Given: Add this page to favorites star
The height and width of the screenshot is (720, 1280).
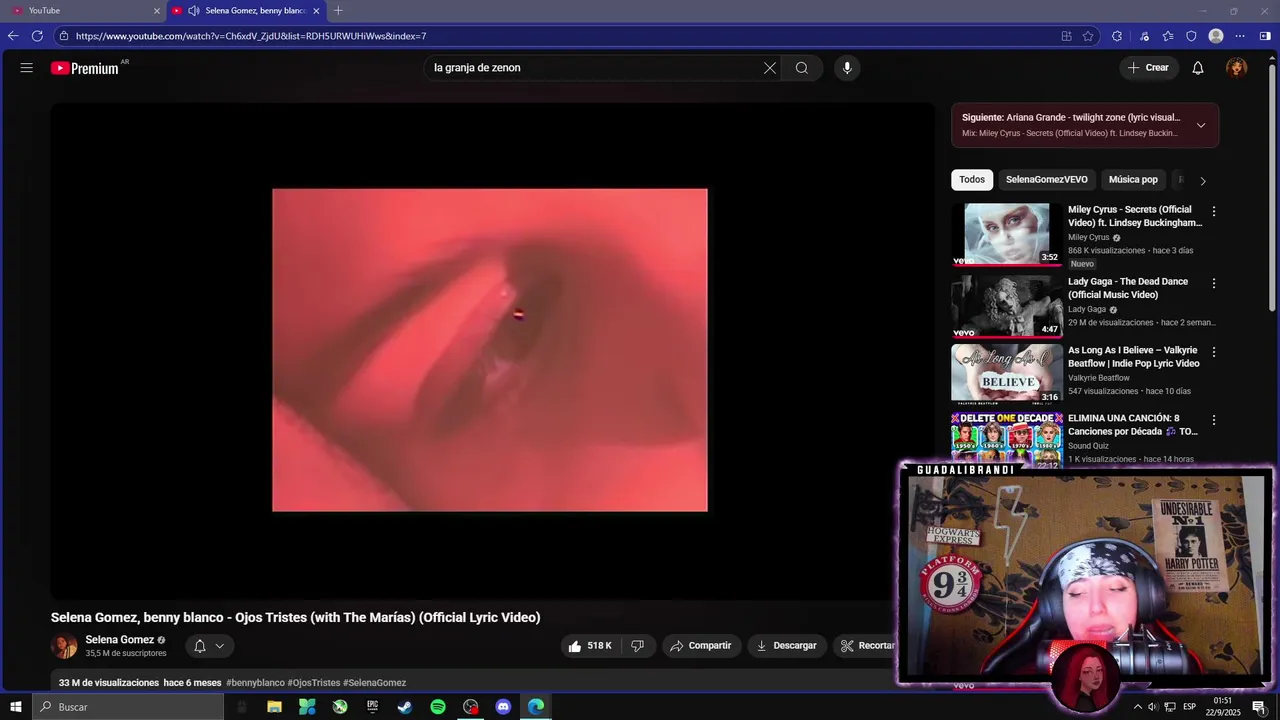Looking at the screenshot, I should tap(1088, 36).
